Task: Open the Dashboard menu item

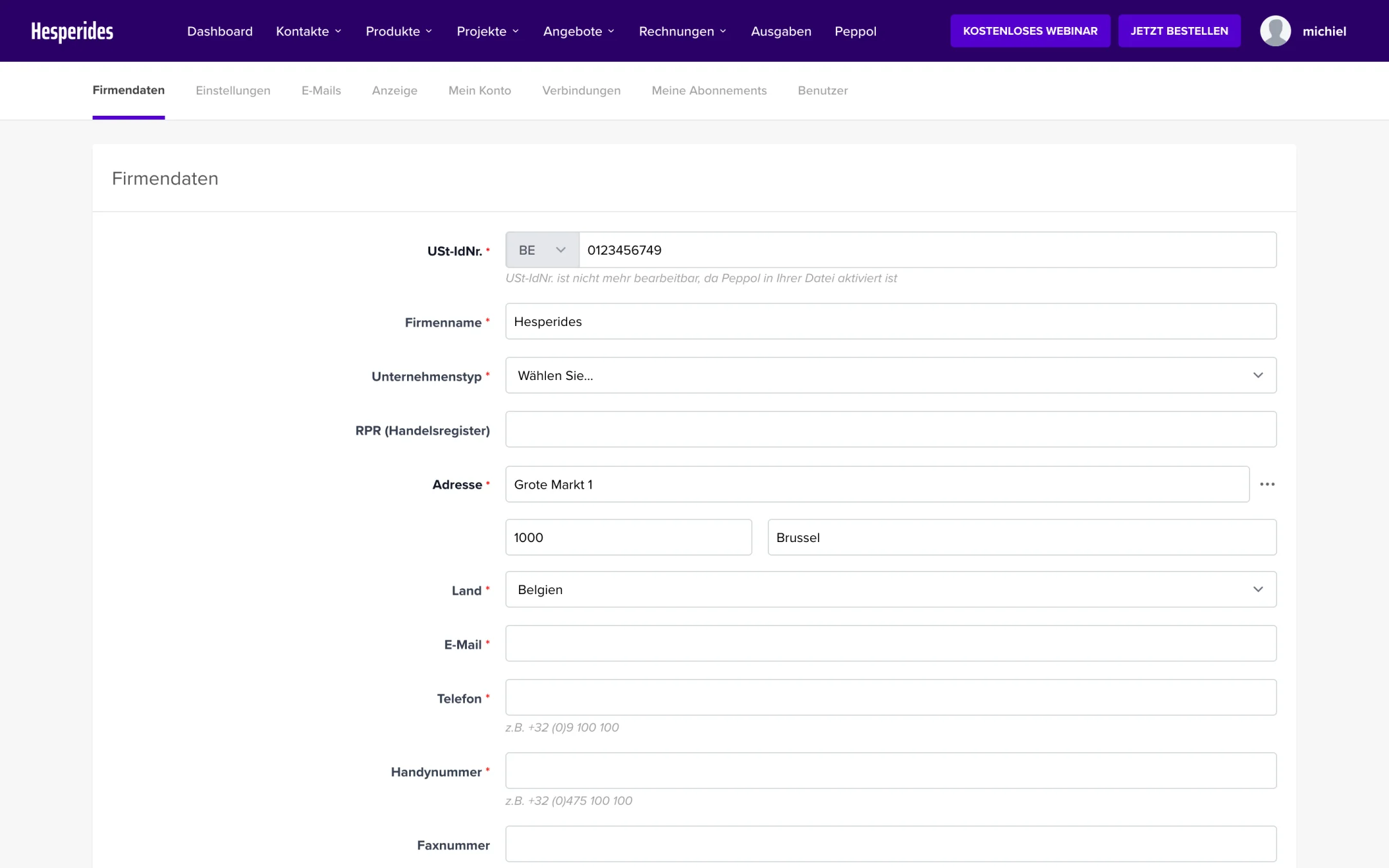Action: pyautogui.click(x=220, y=31)
